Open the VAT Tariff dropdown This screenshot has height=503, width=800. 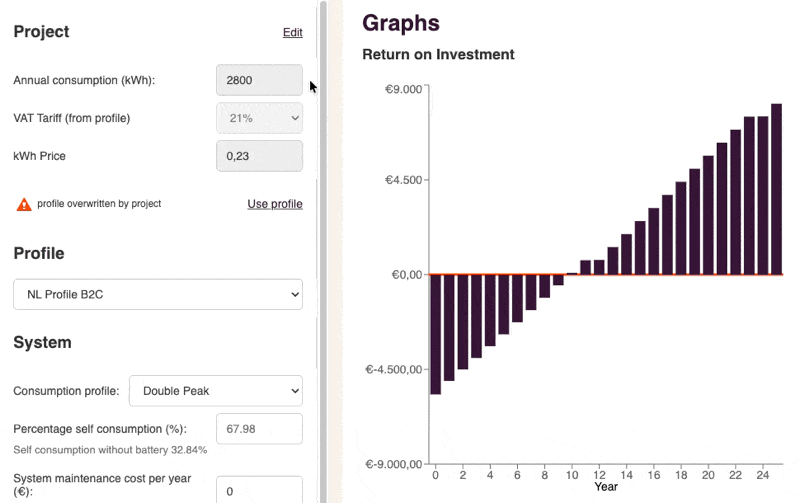point(259,118)
